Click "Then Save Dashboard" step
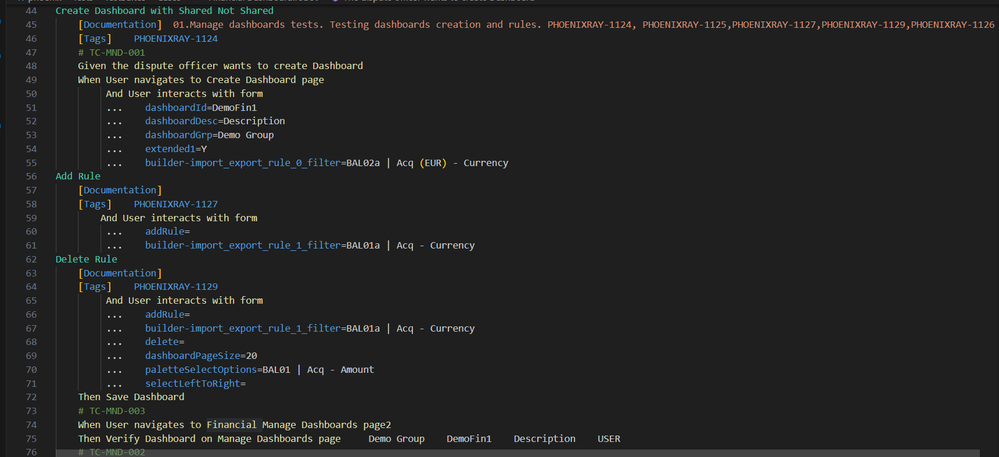999x457 pixels. tap(131, 397)
